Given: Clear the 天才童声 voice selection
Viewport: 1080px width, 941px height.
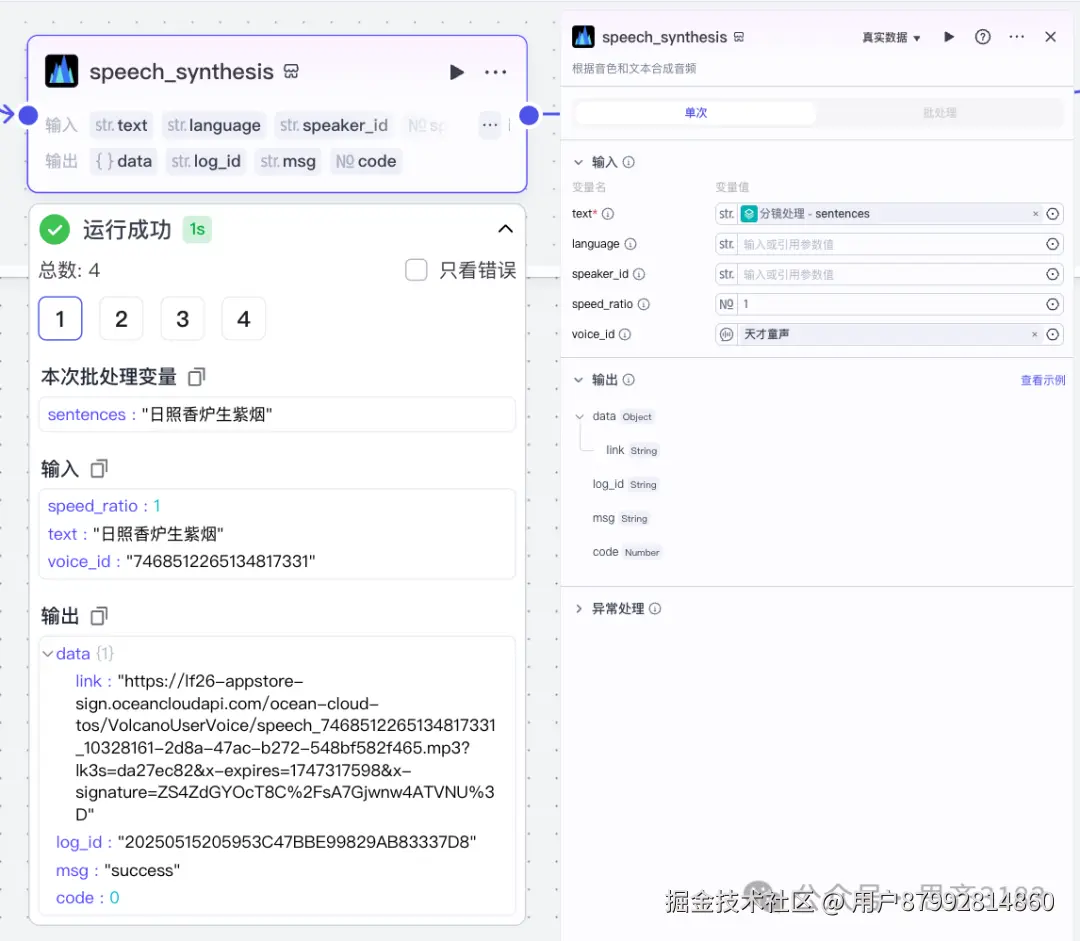Looking at the screenshot, I should point(1034,334).
